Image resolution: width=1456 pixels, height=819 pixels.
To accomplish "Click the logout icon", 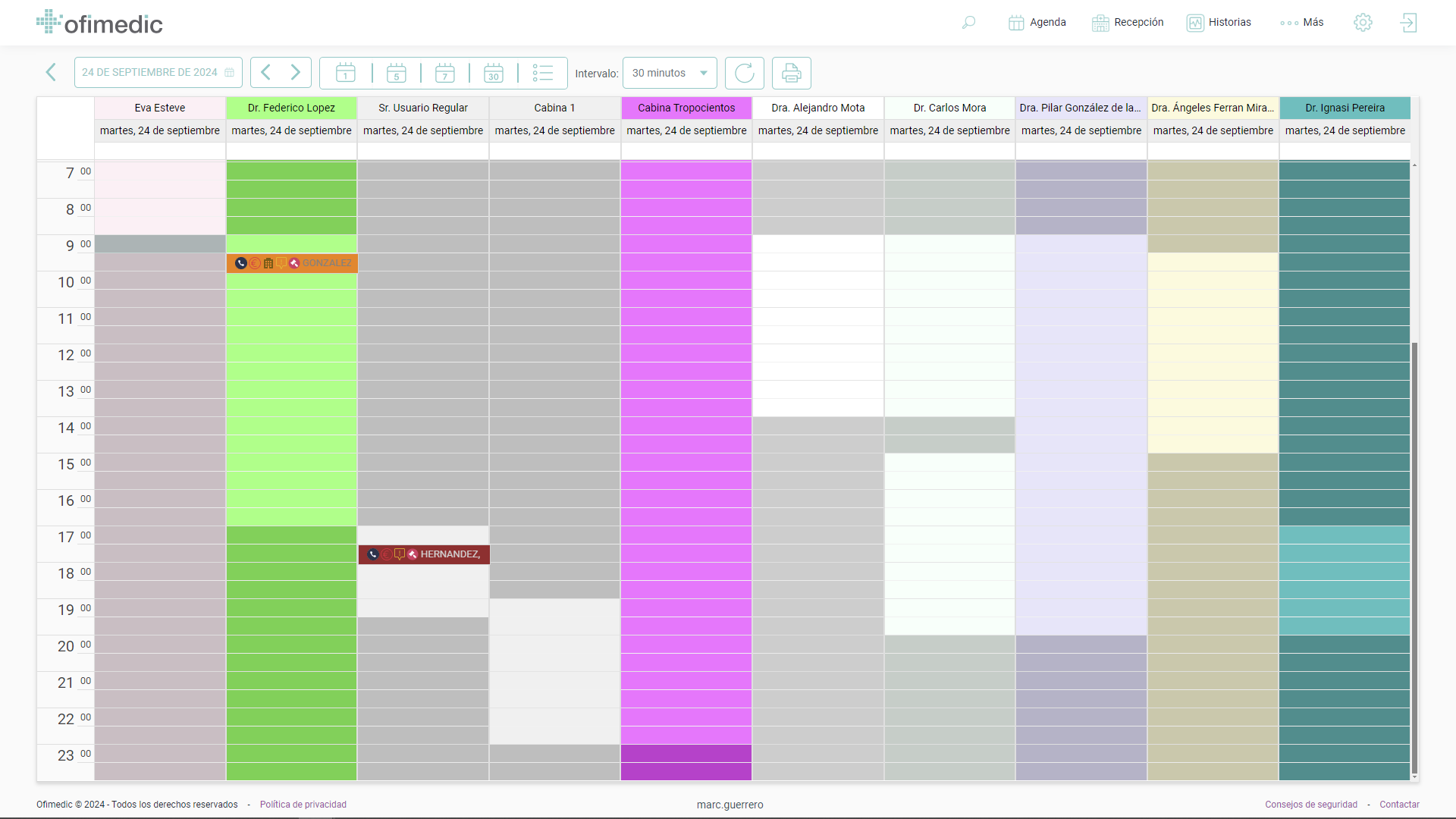I will coord(1408,23).
